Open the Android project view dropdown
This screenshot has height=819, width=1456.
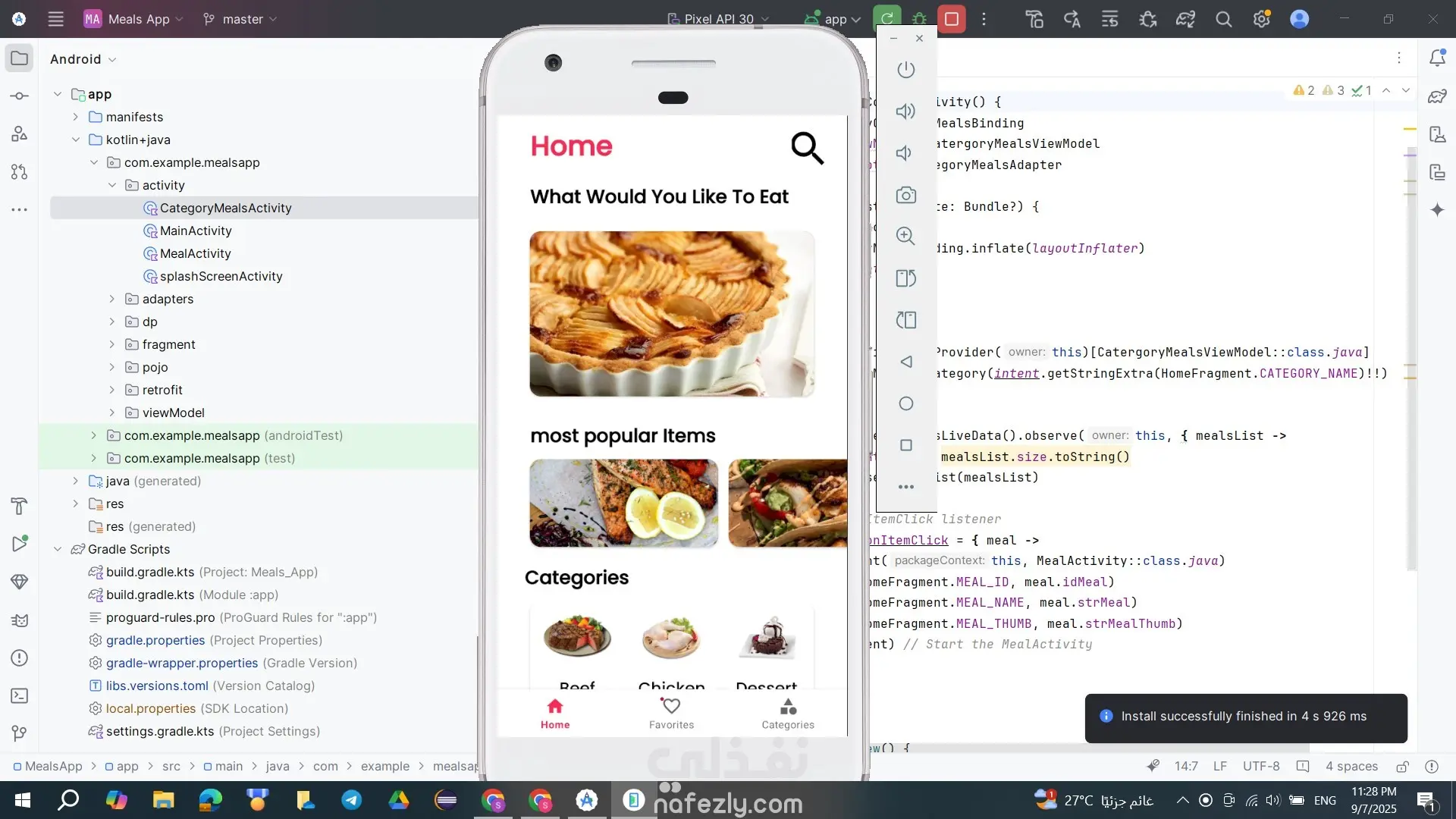click(x=83, y=59)
